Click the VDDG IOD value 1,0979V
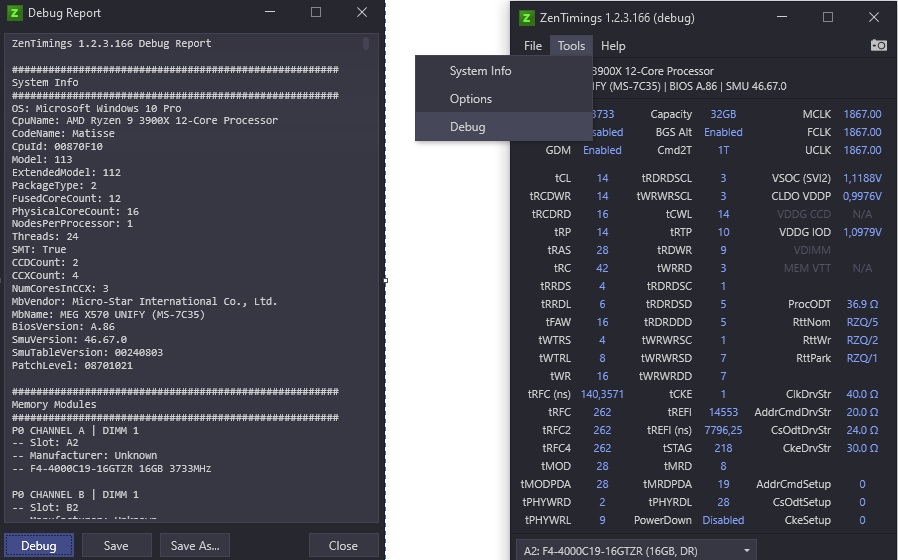This screenshot has height=560, width=898. 862,232
